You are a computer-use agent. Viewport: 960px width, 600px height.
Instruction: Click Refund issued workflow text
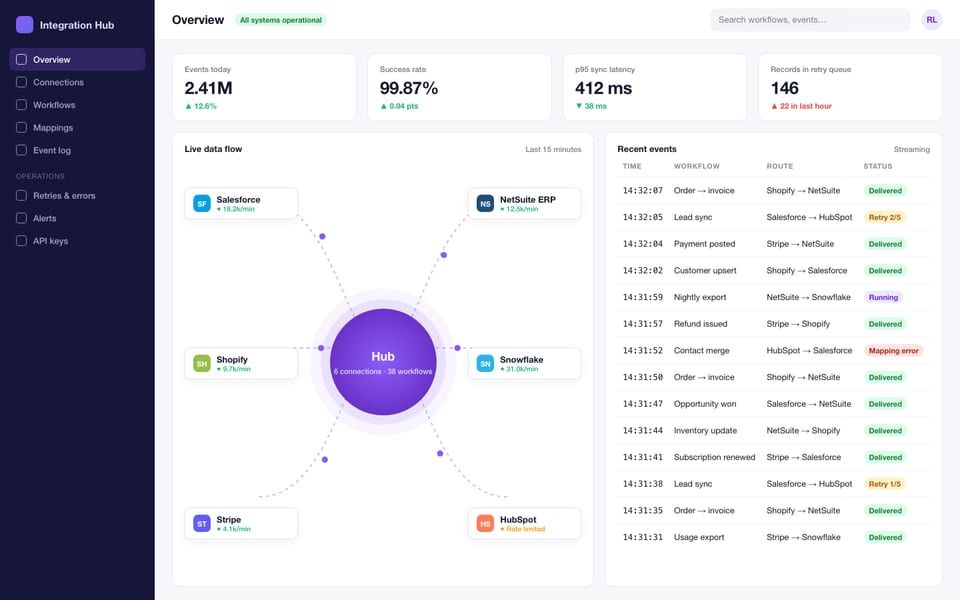coord(700,324)
